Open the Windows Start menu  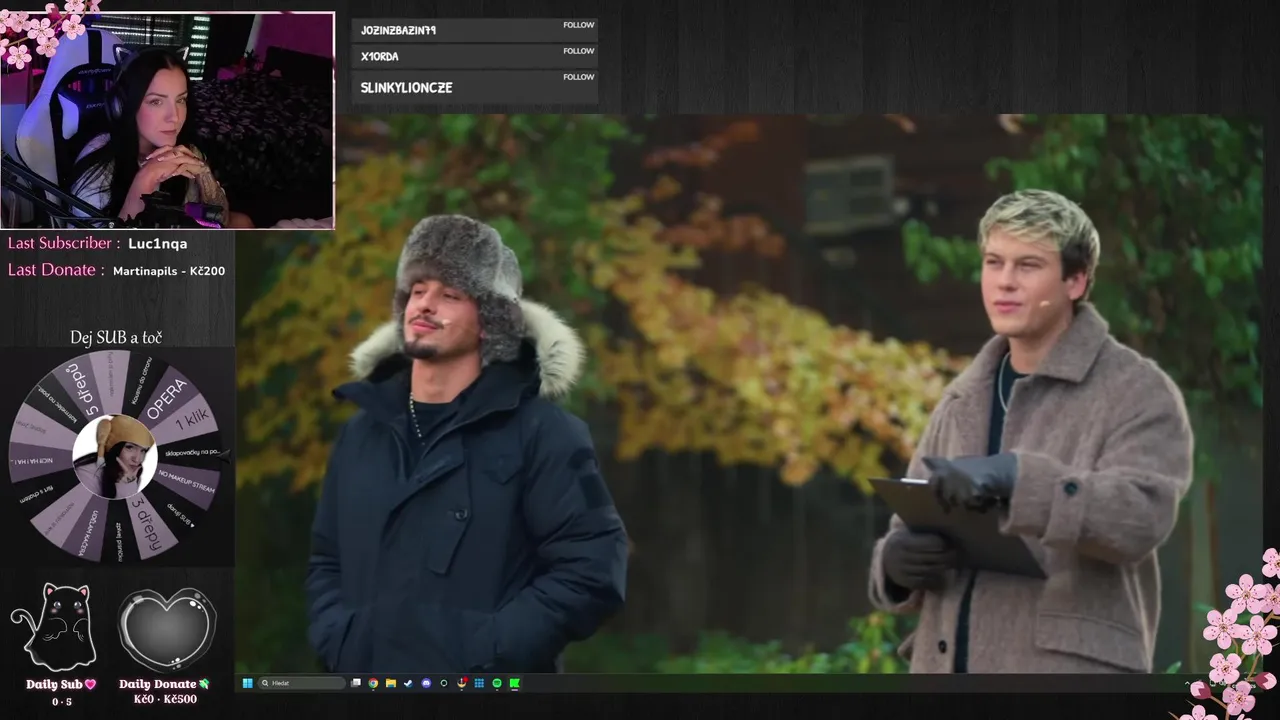coord(248,683)
